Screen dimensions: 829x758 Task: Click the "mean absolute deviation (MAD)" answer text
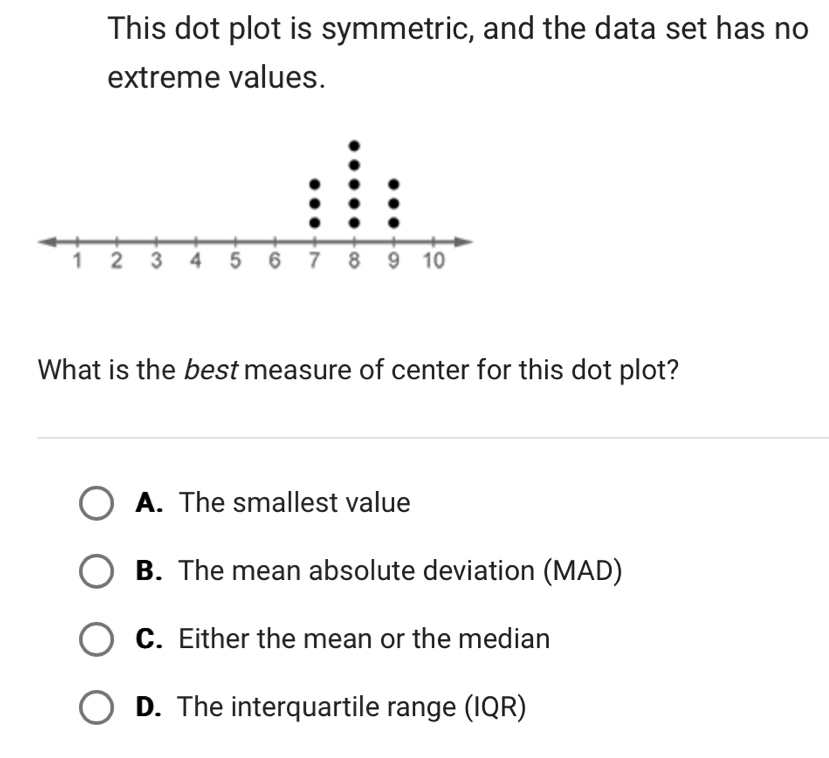pos(400,572)
